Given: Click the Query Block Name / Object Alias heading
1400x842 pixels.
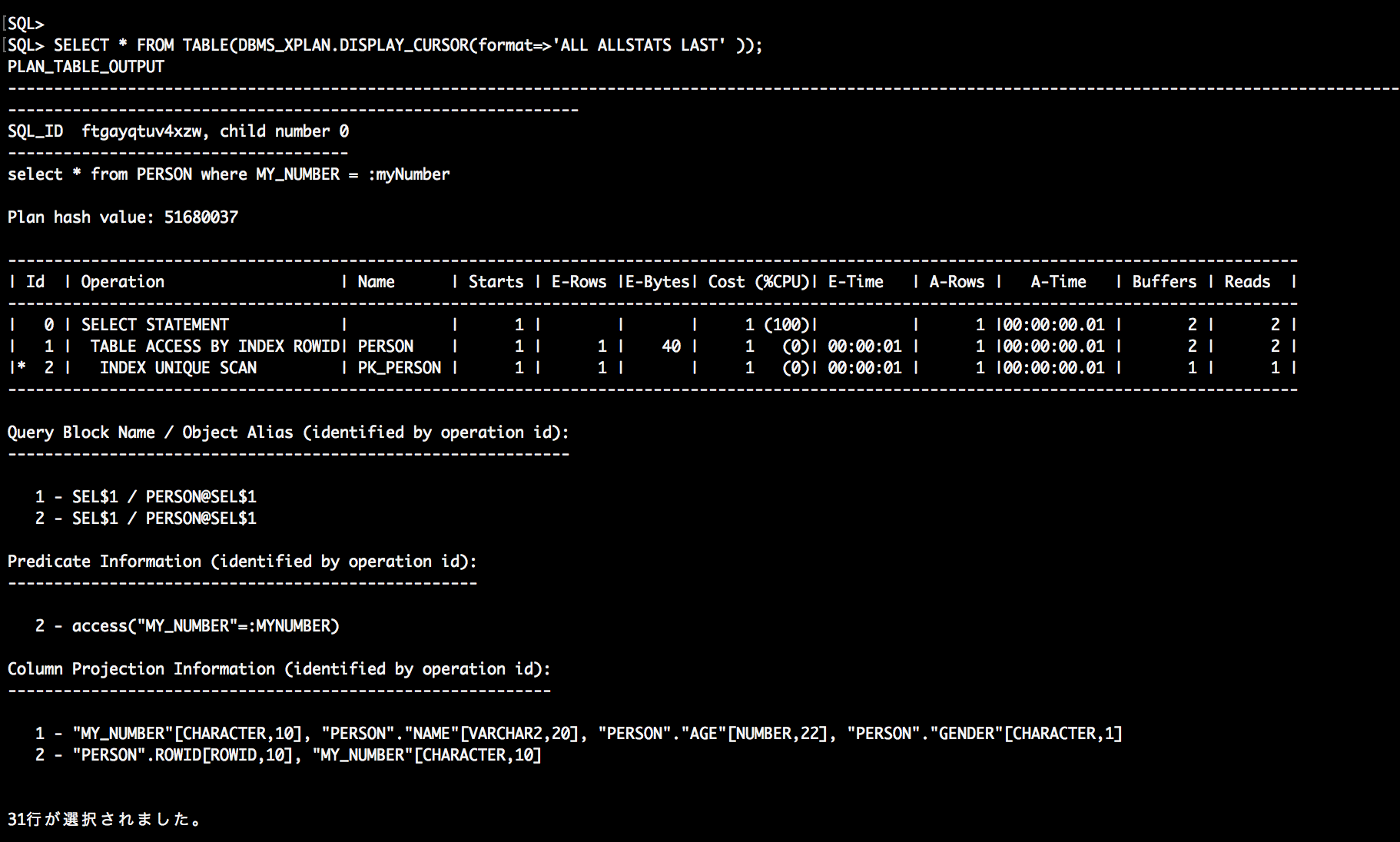Looking at the screenshot, I should point(288,433).
